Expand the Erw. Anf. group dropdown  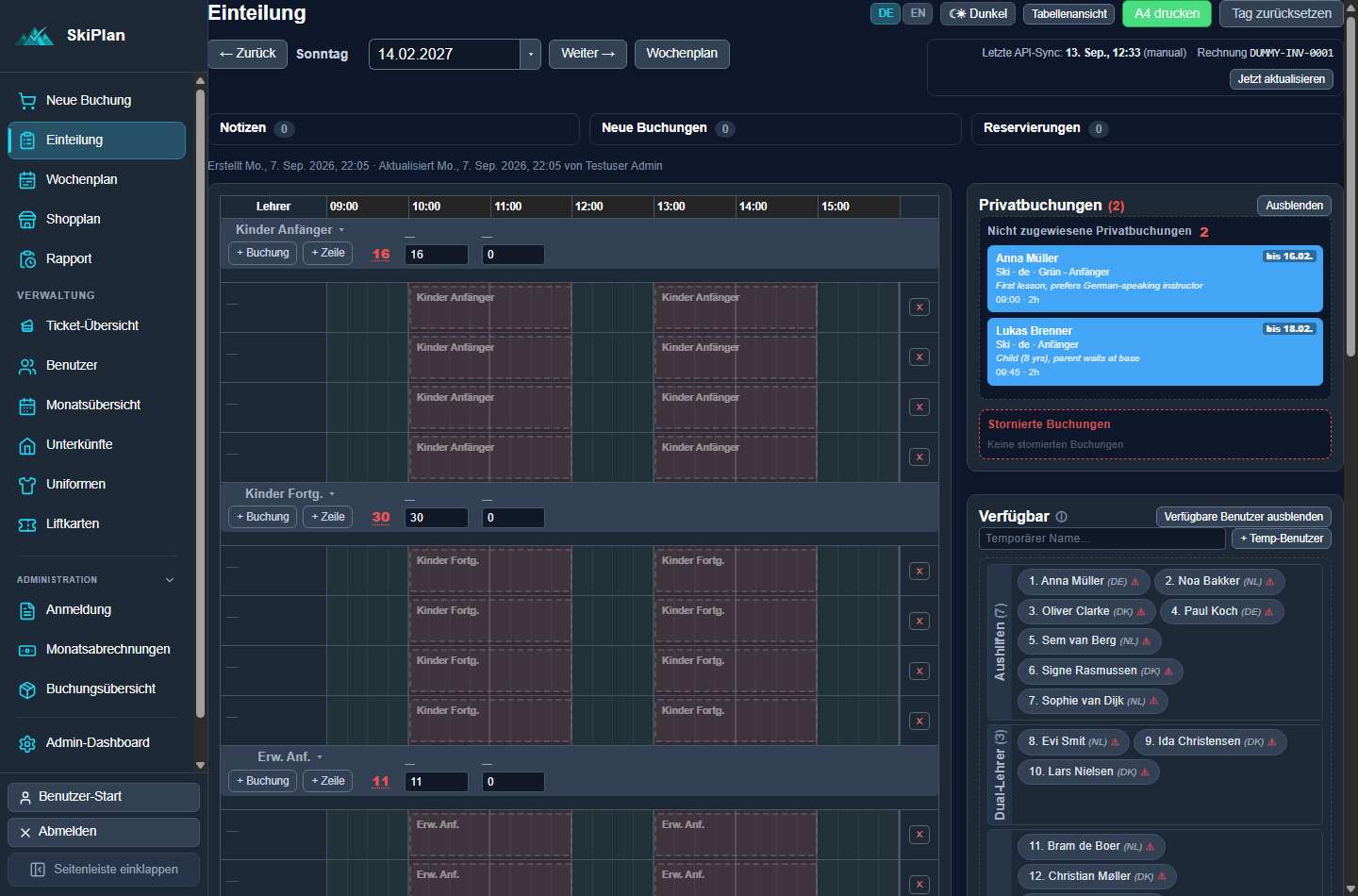pyautogui.click(x=320, y=757)
